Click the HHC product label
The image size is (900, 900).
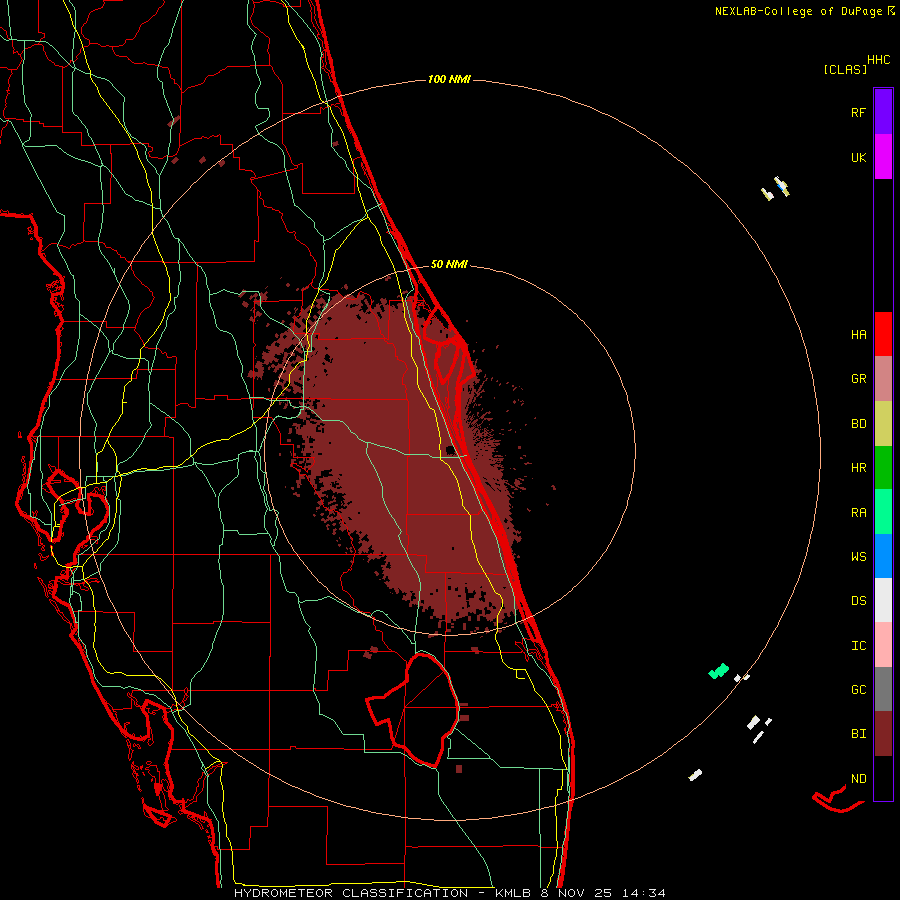(x=879, y=60)
